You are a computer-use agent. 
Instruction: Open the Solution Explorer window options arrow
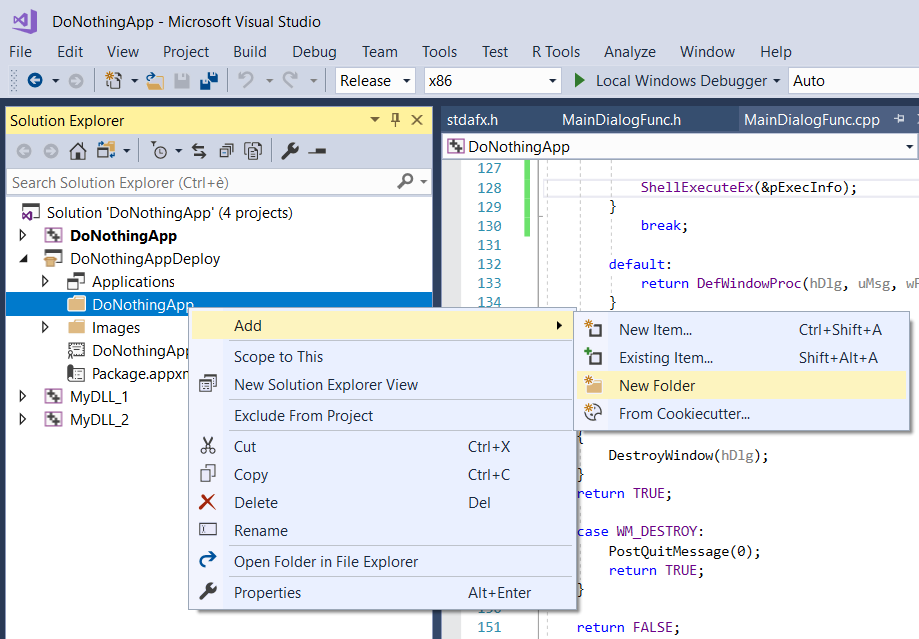(x=375, y=120)
